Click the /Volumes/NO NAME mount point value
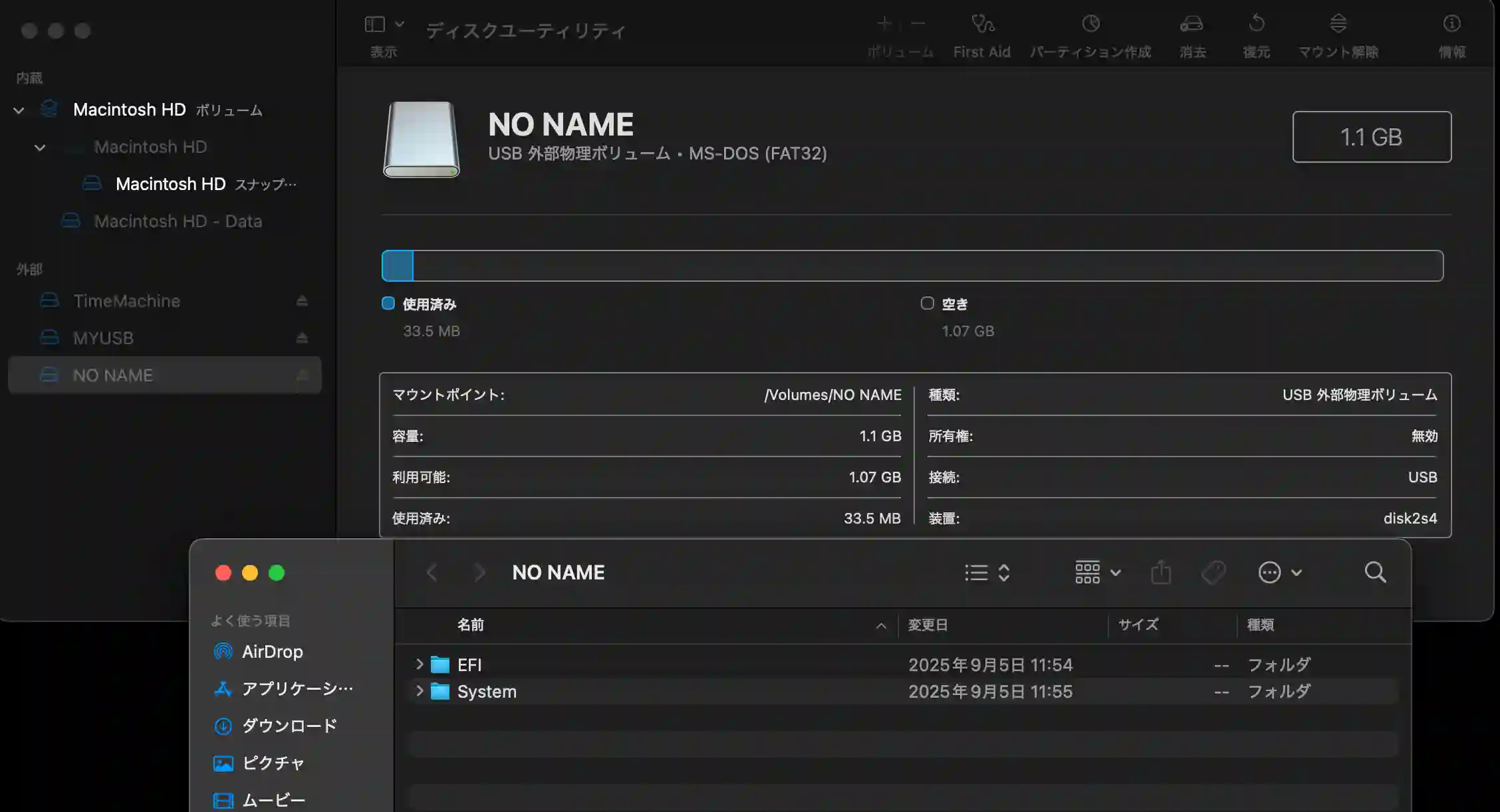 [832, 395]
